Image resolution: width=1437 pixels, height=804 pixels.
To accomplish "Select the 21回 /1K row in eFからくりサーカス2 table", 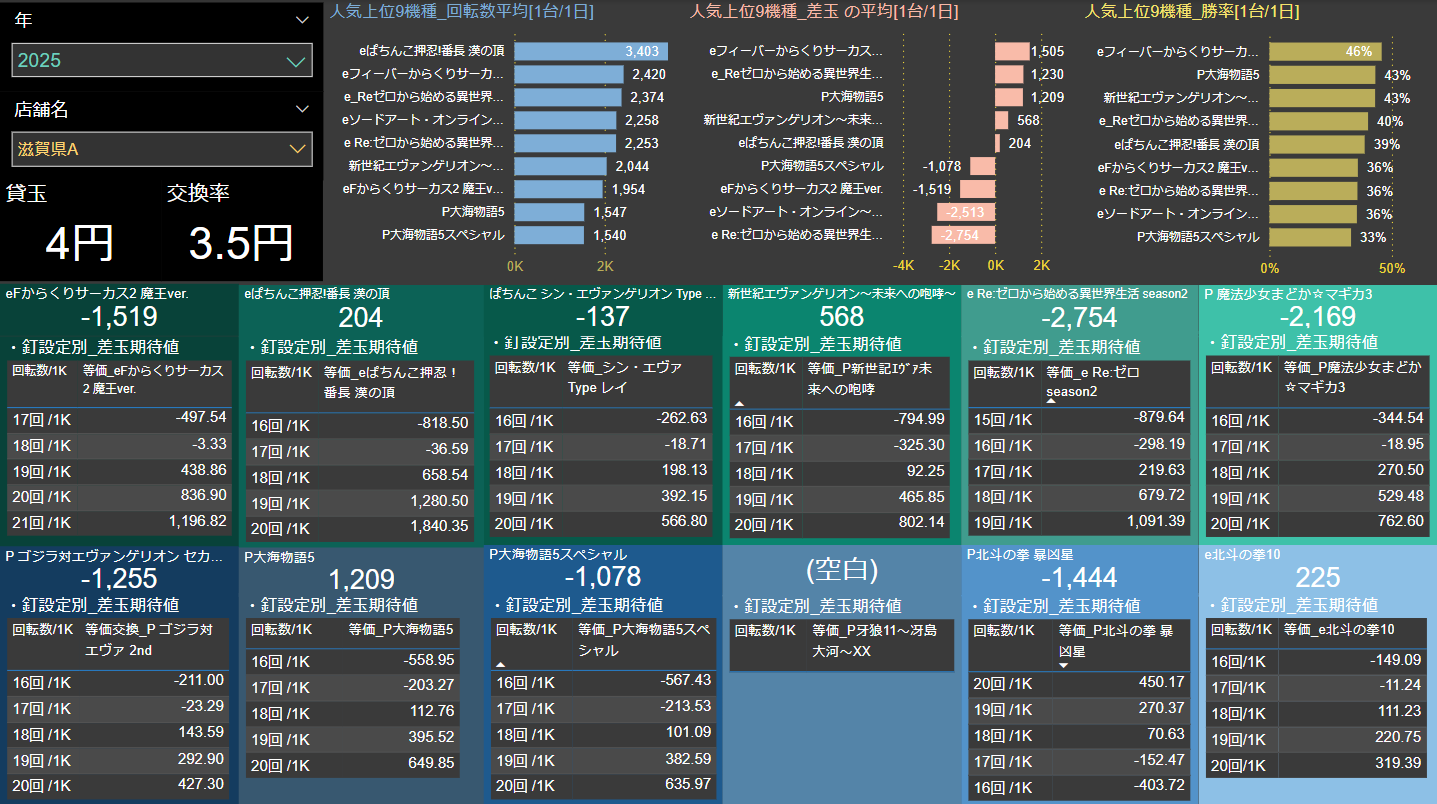I will 42,521.
